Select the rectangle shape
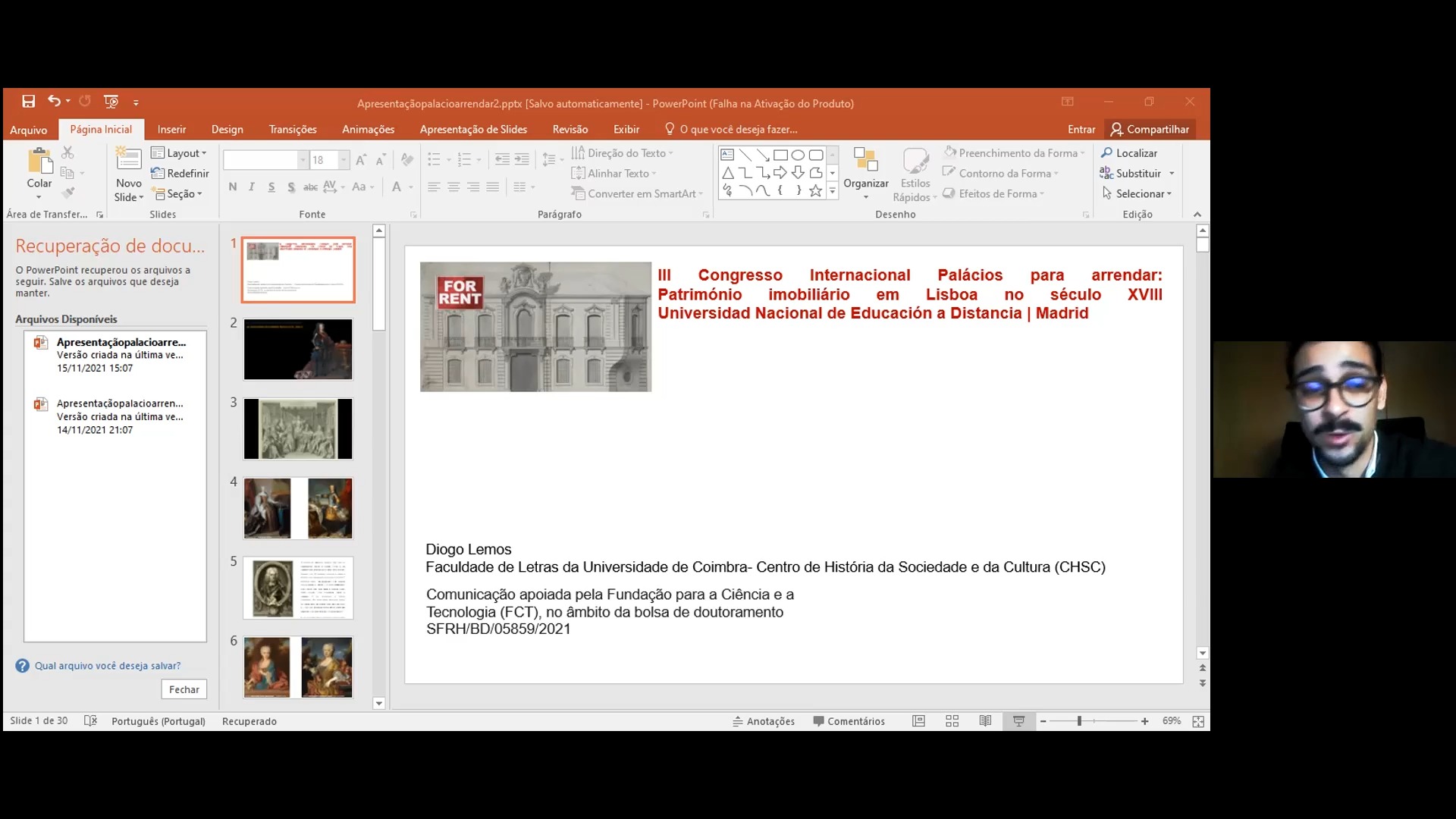1456x819 pixels. (780, 155)
